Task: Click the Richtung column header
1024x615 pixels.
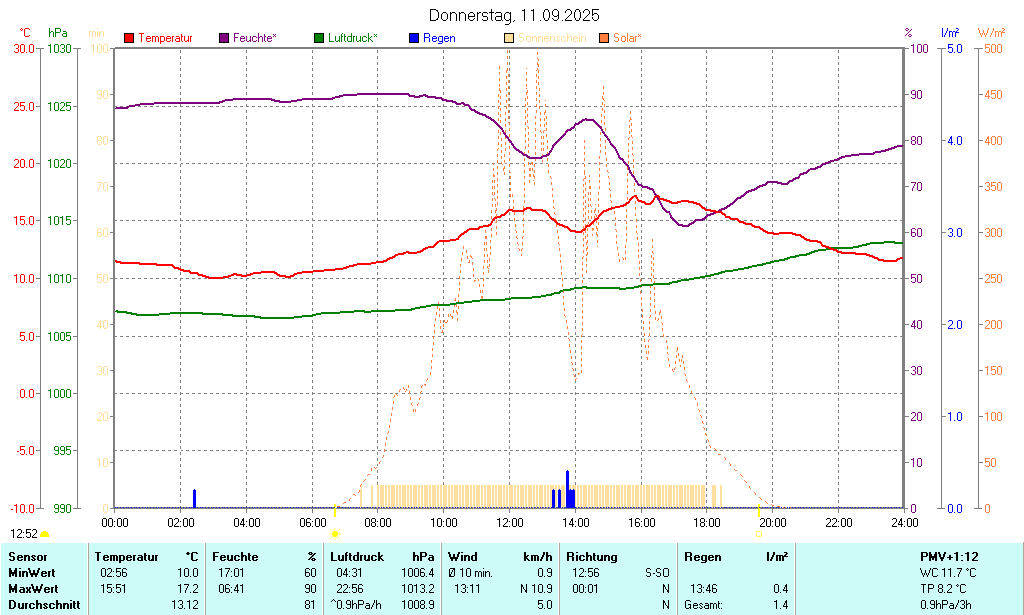Action: 592,557
